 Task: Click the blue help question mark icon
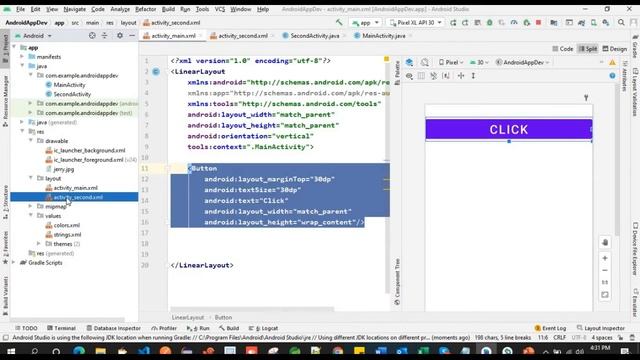point(612,76)
